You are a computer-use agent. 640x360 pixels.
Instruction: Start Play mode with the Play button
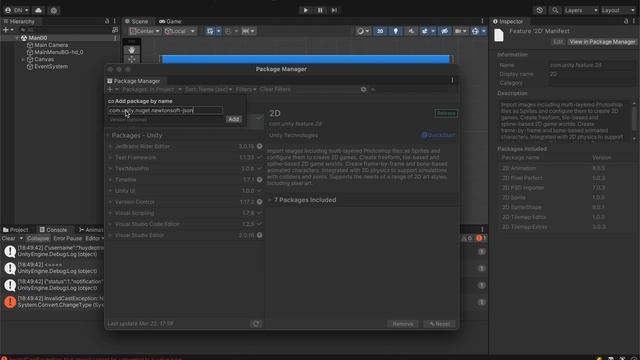[305, 10]
